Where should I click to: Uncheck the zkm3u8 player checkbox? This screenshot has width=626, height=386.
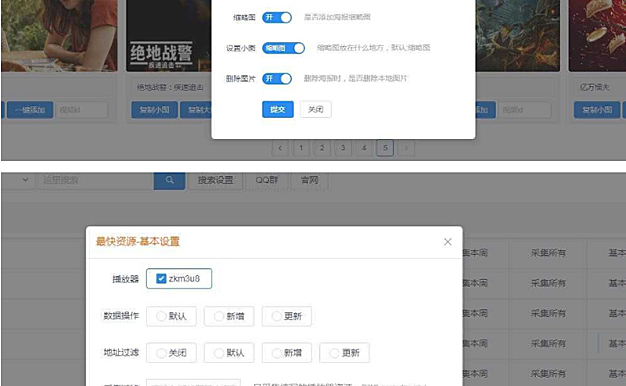coord(161,279)
